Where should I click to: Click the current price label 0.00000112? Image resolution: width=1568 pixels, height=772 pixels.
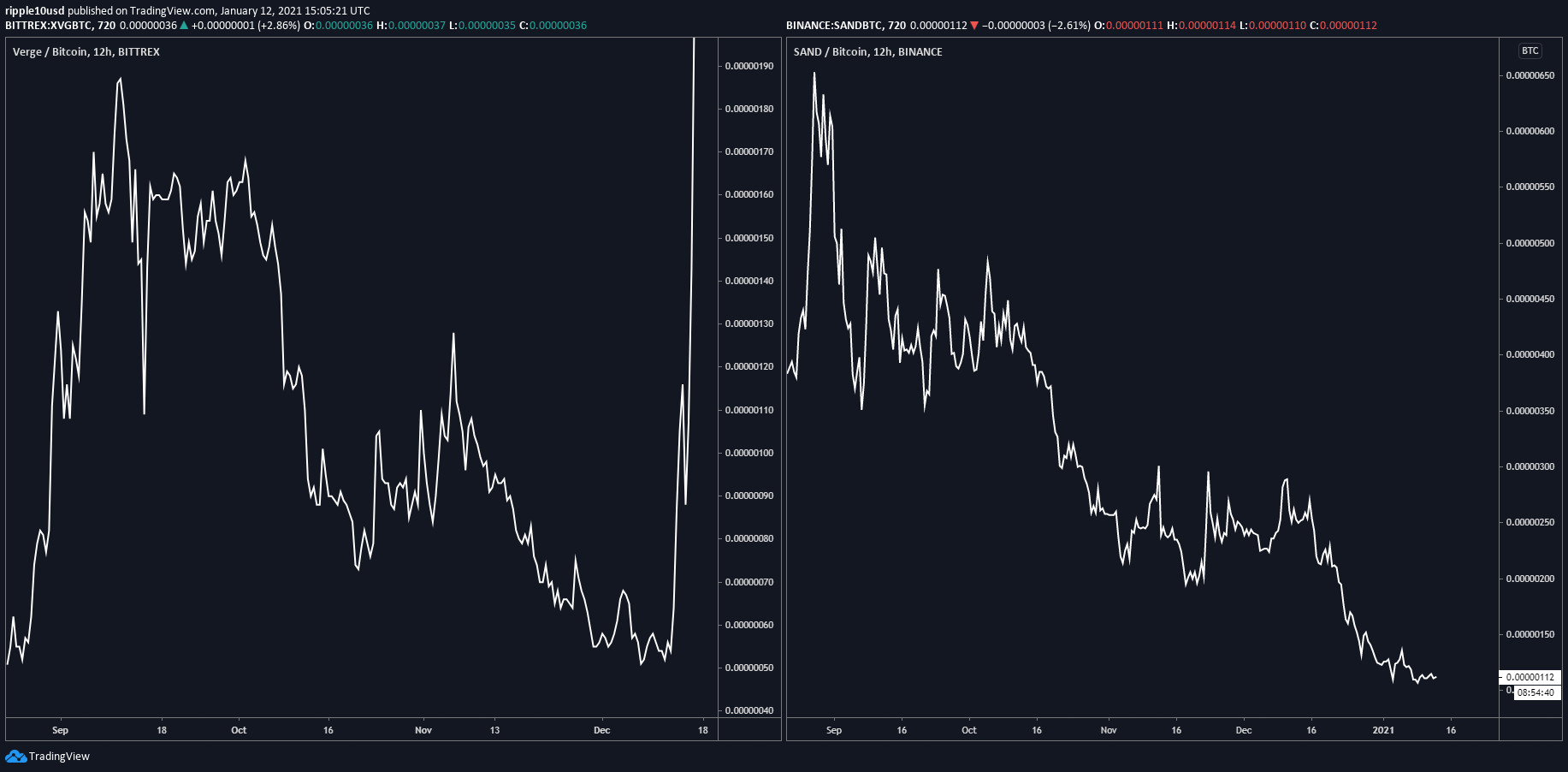[1530, 677]
